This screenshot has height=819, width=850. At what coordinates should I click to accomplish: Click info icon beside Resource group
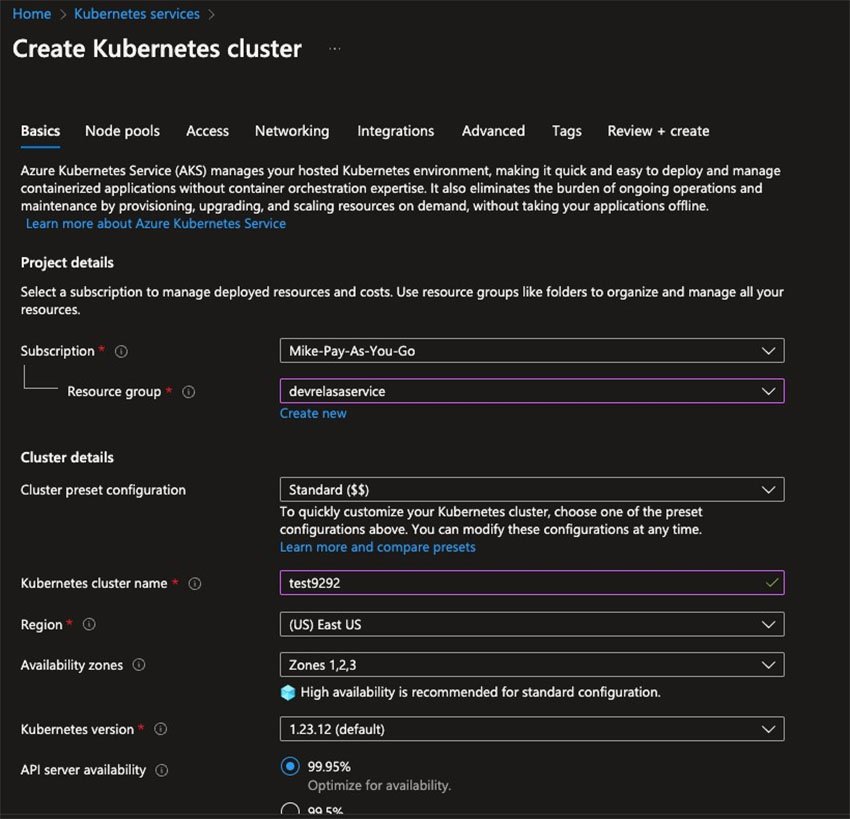[x=188, y=392]
